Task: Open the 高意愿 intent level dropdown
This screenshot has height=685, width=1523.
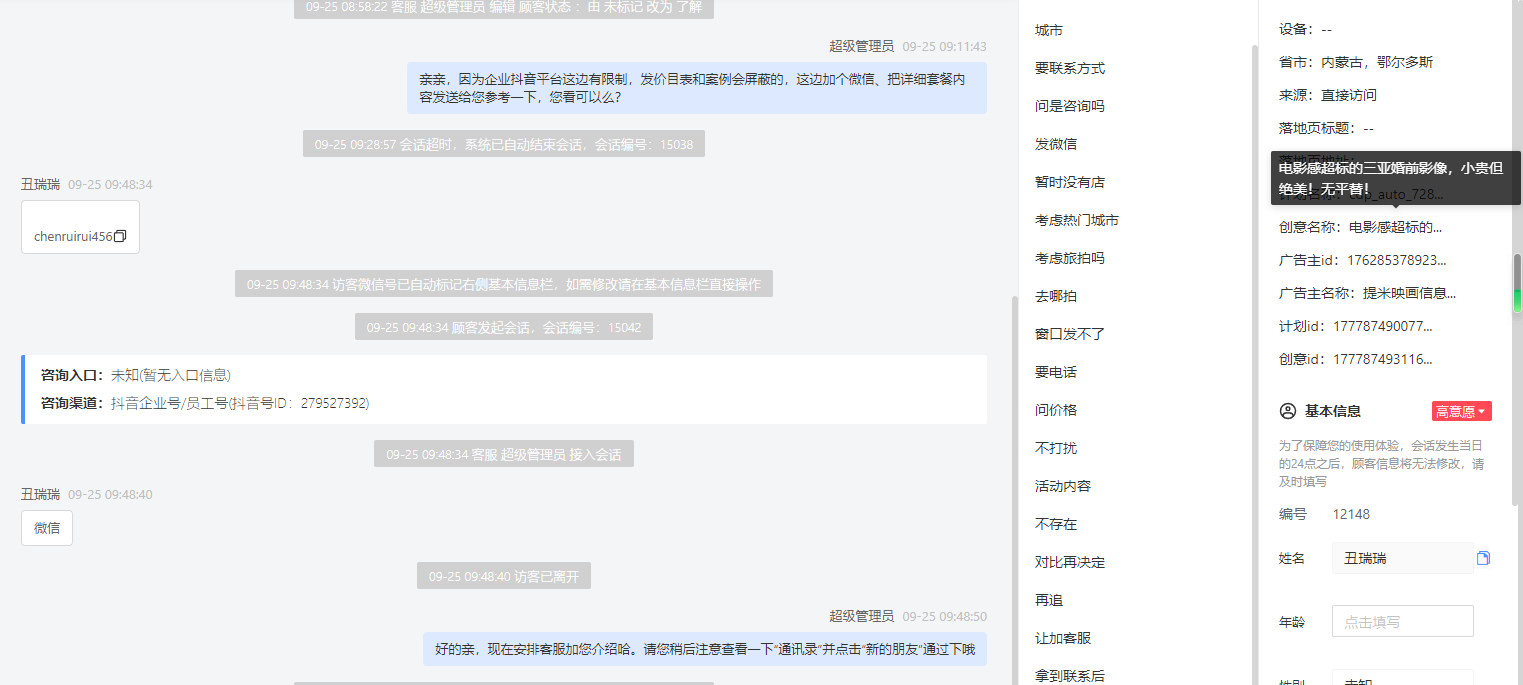Action: (1461, 411)
